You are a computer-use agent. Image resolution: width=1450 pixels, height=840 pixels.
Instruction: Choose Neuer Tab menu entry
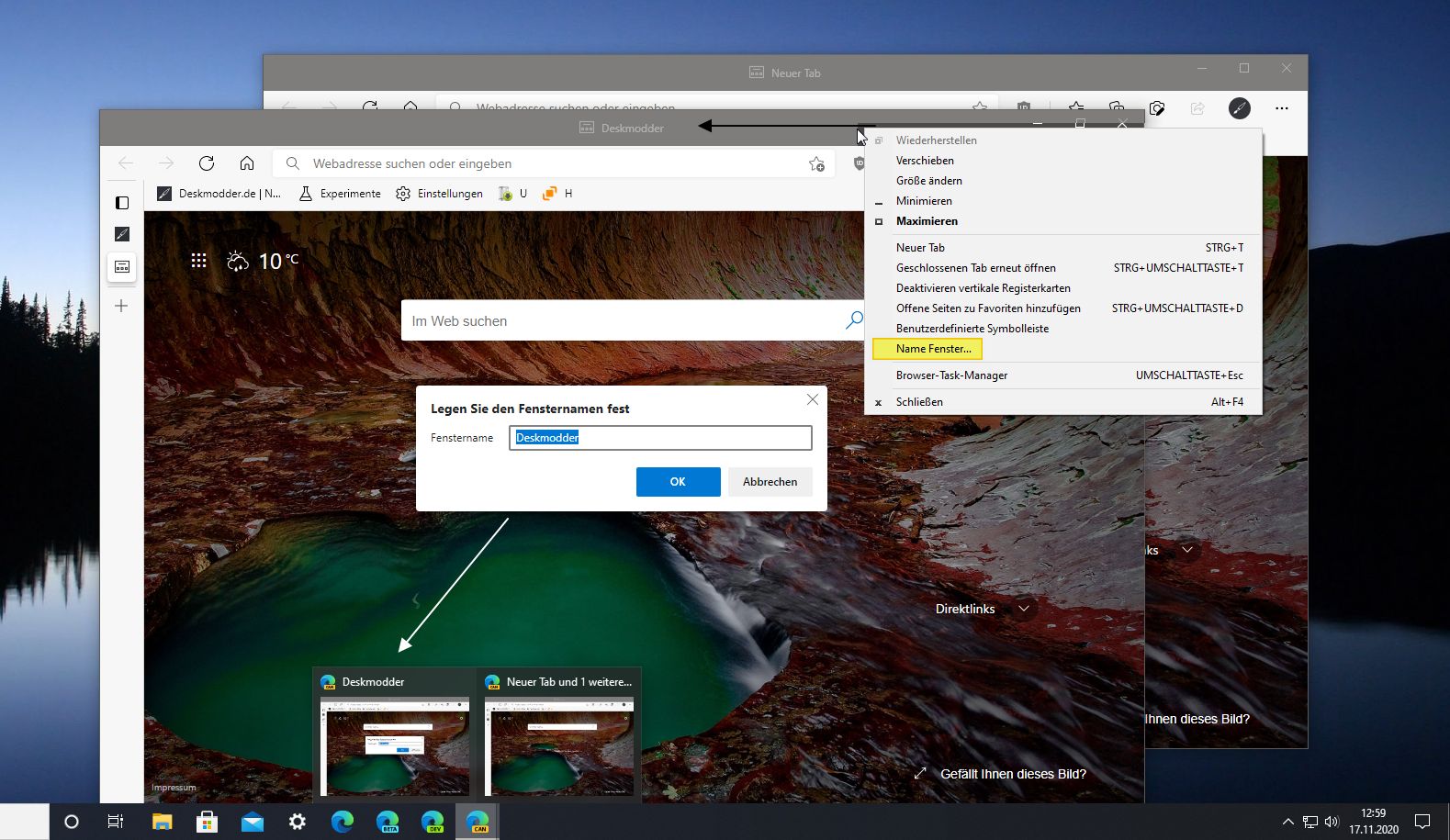1063,248
